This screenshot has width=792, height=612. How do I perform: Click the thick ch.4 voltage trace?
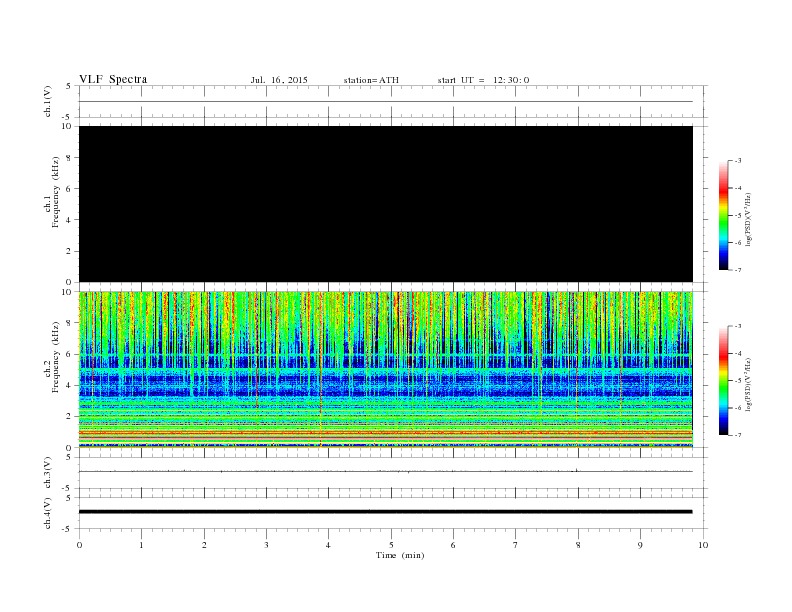coord(386,512)
